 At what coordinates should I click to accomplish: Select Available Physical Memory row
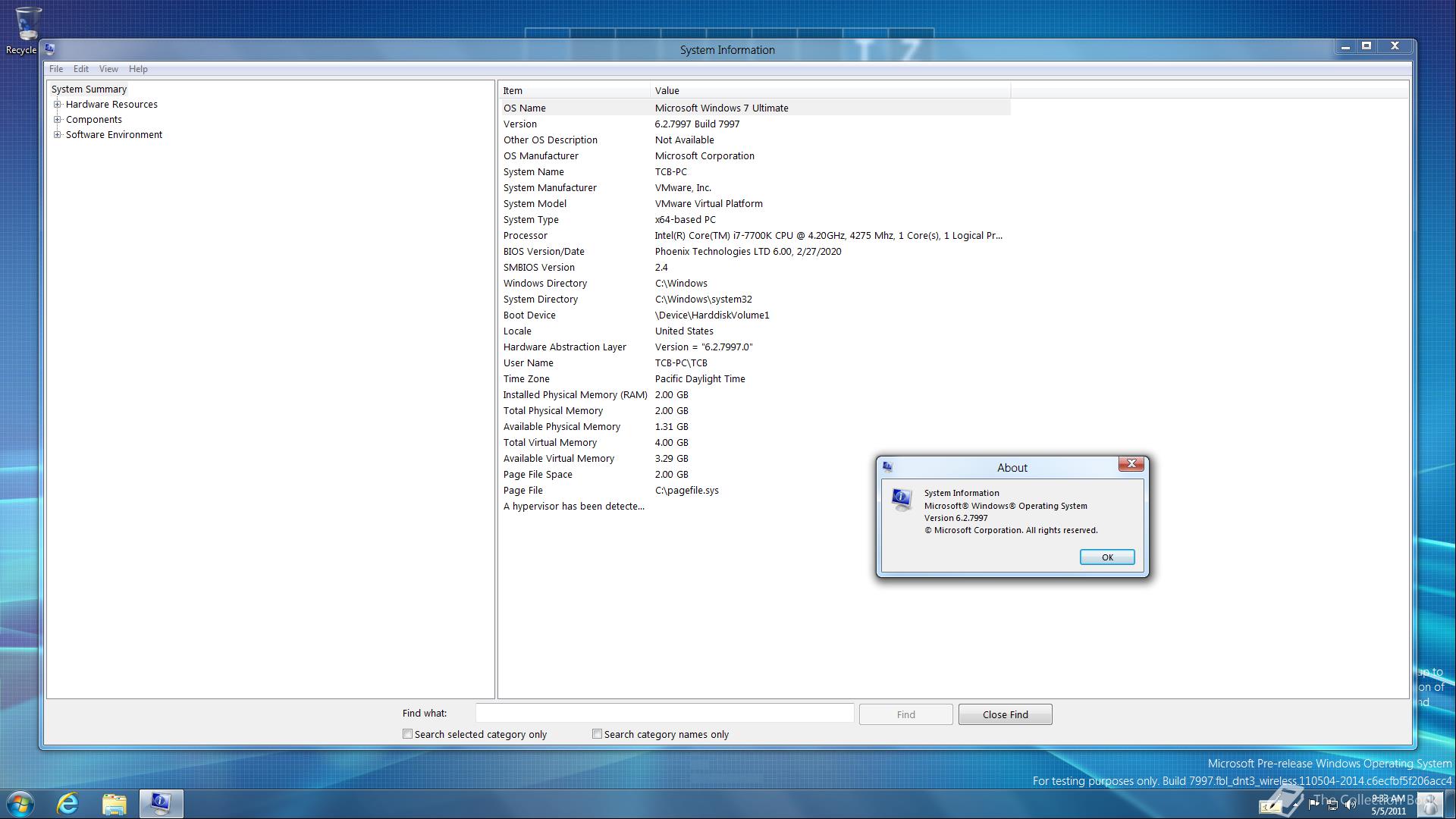click(755, 427)
